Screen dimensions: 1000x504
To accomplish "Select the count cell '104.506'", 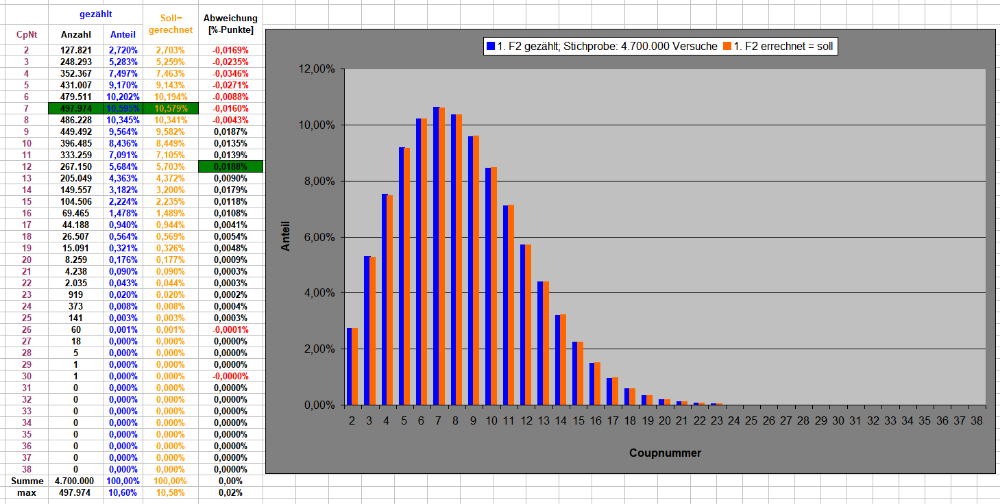I will point(77,201).
